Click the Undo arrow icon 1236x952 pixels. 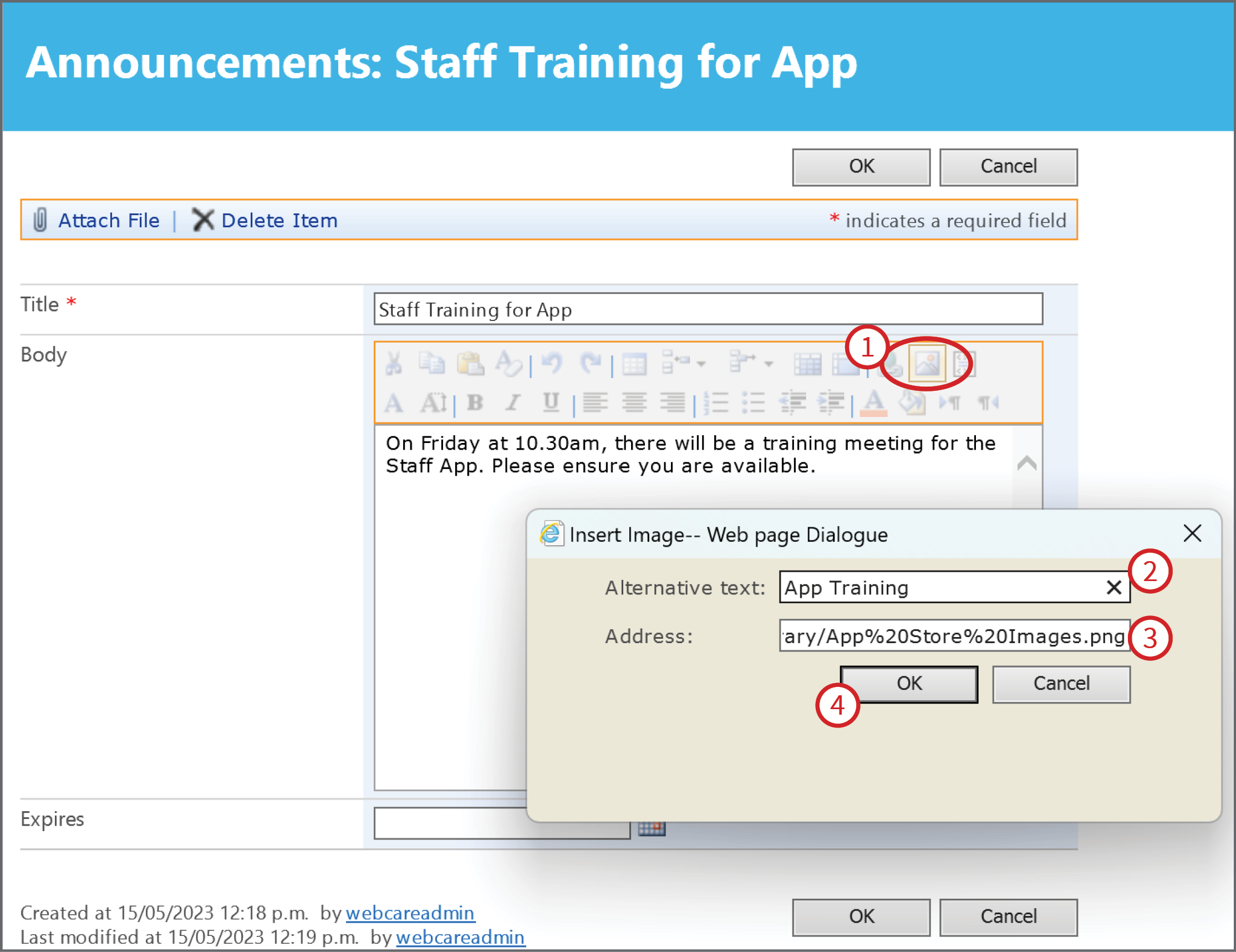(x=552, y=363)
